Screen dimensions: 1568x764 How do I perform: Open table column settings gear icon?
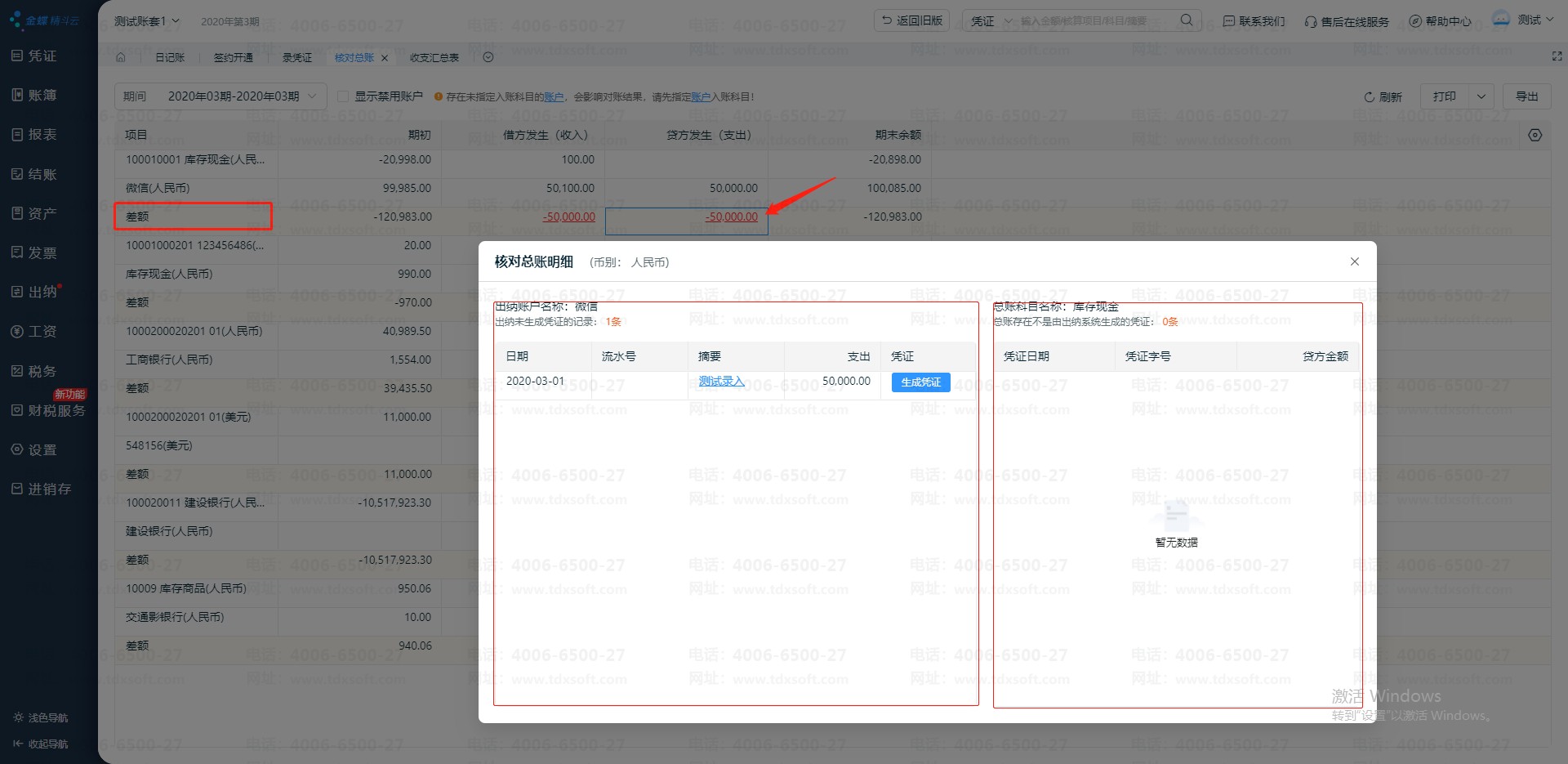tap(1535, 135)
